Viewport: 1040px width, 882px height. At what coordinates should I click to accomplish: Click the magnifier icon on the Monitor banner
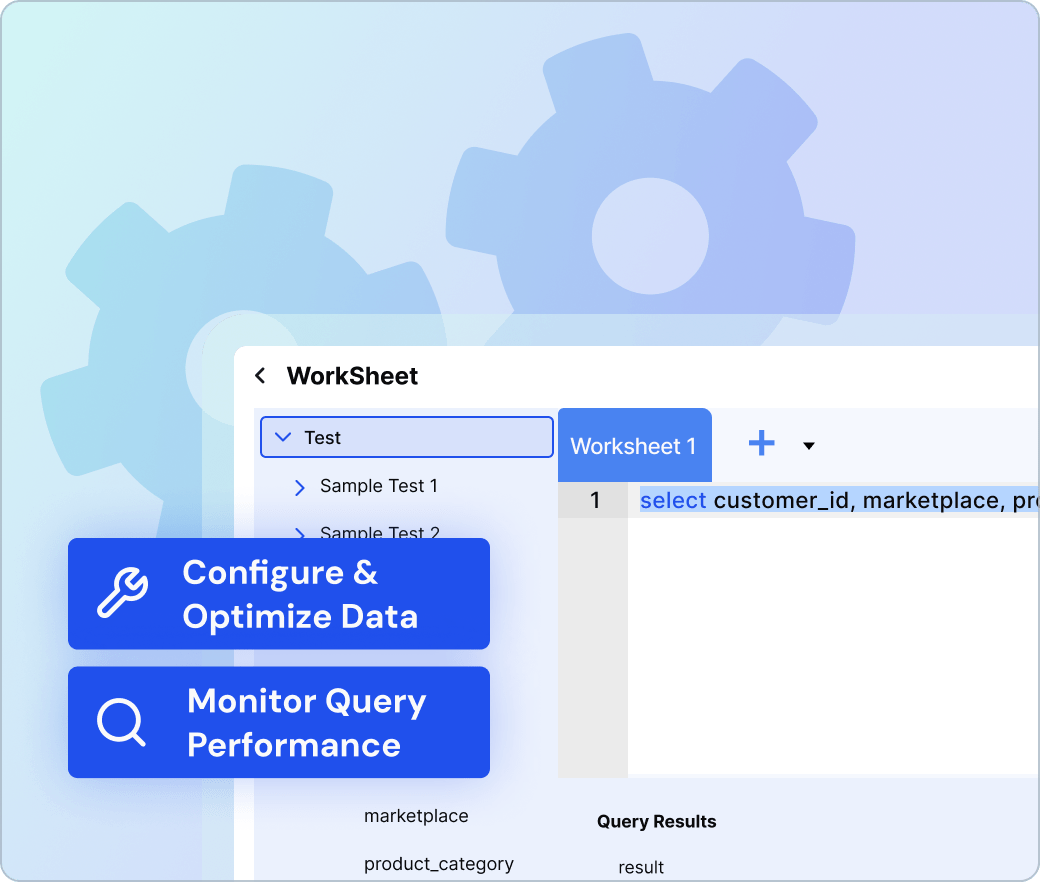(x=121, y=722)
